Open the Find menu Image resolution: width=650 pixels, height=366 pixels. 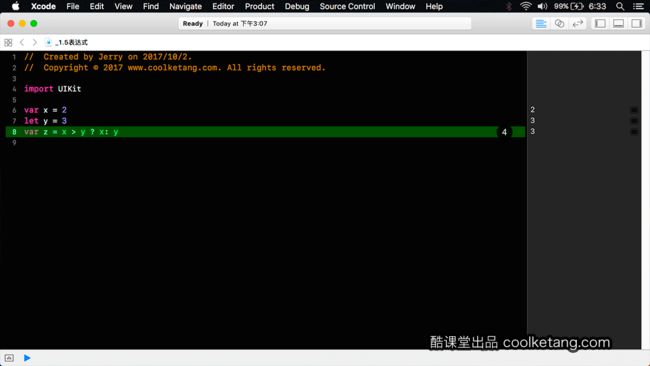[x=150, y=6]
